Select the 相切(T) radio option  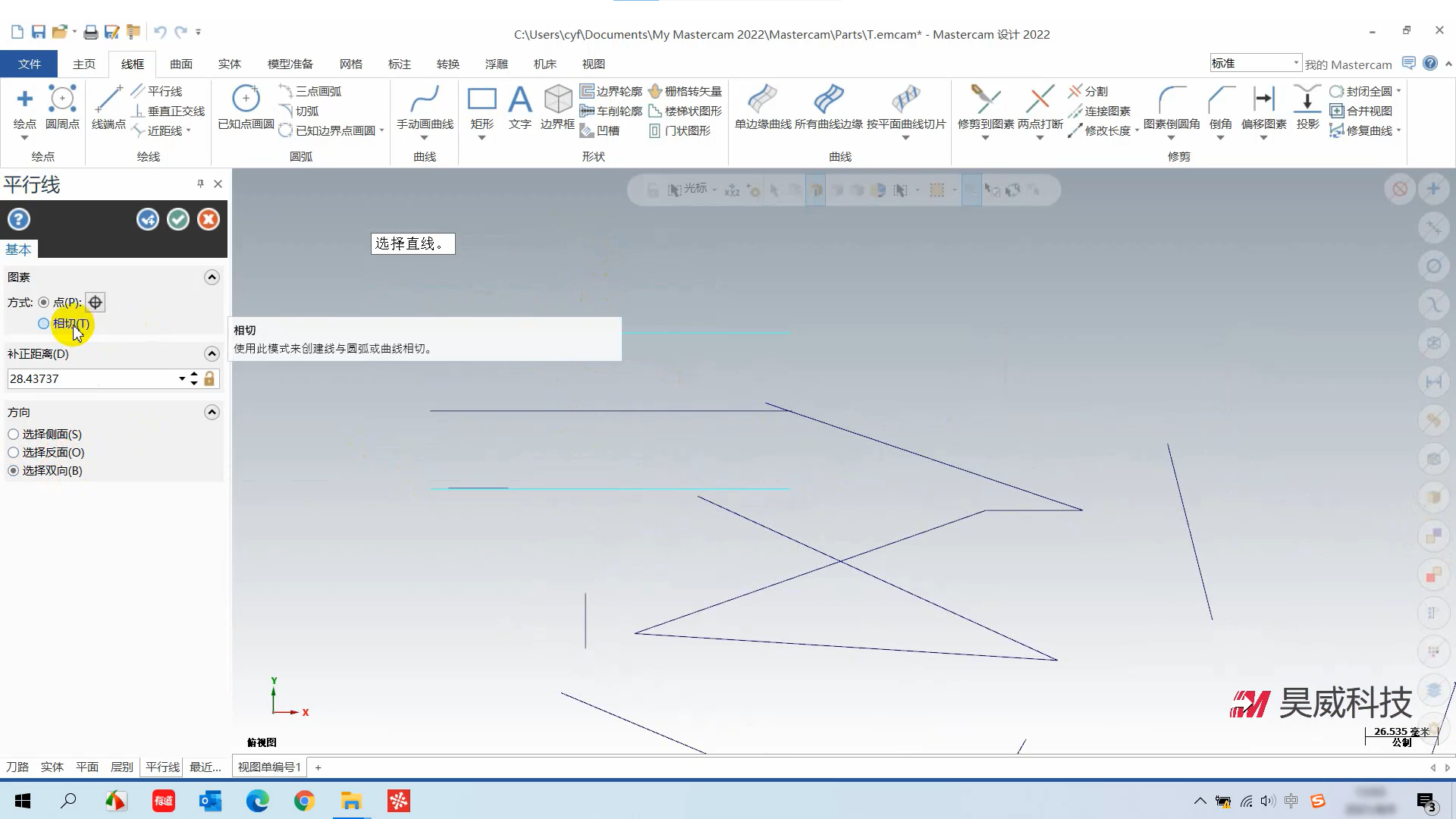point(44,324)
